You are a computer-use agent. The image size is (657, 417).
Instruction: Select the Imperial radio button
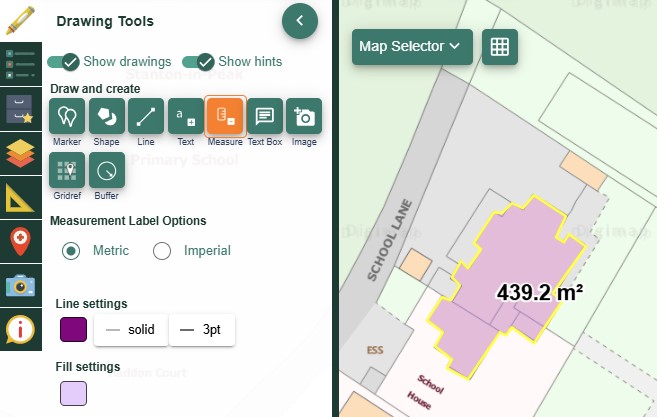tap(162, 251)
